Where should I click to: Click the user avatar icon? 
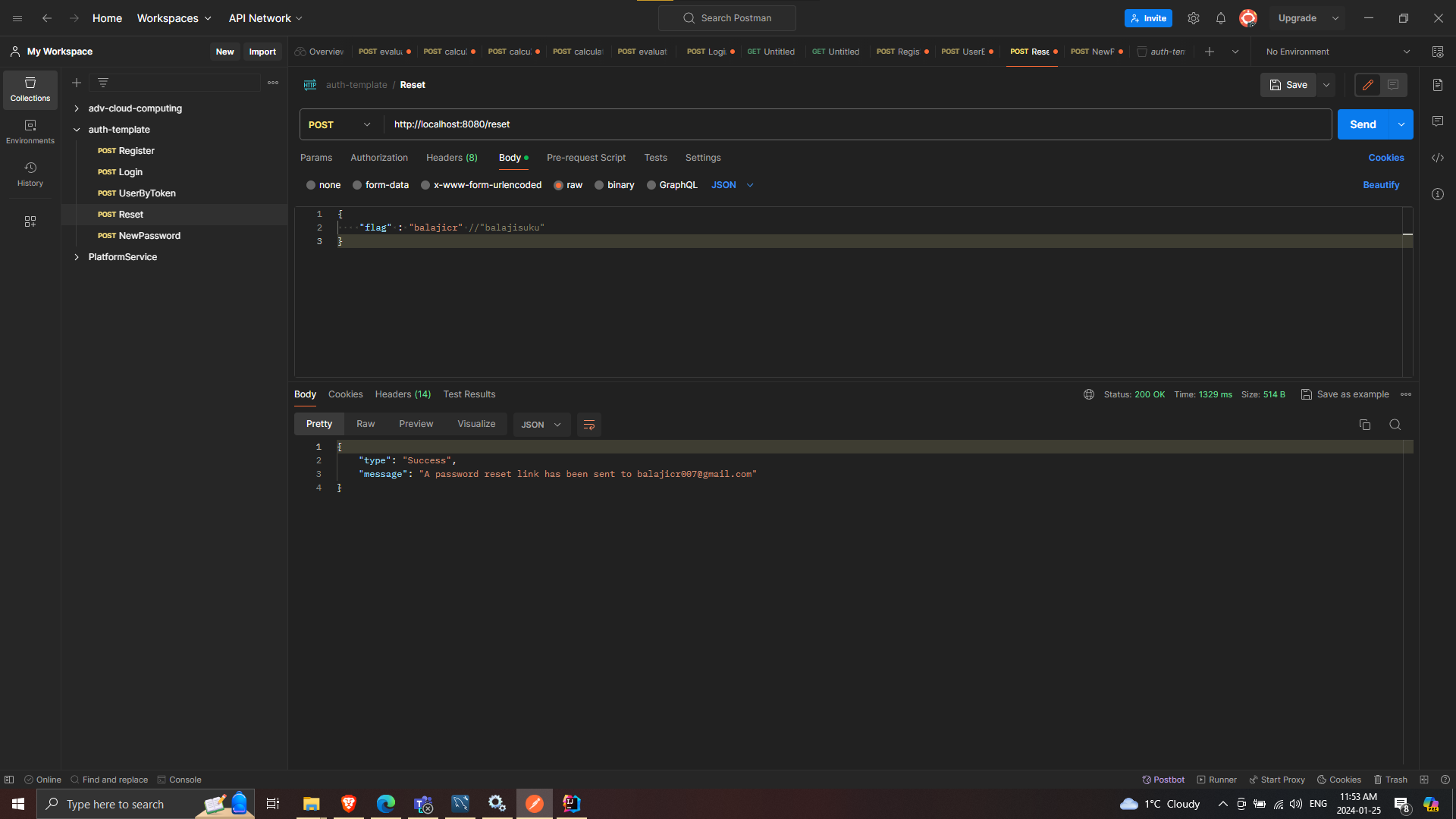(x=1248, y=18)
